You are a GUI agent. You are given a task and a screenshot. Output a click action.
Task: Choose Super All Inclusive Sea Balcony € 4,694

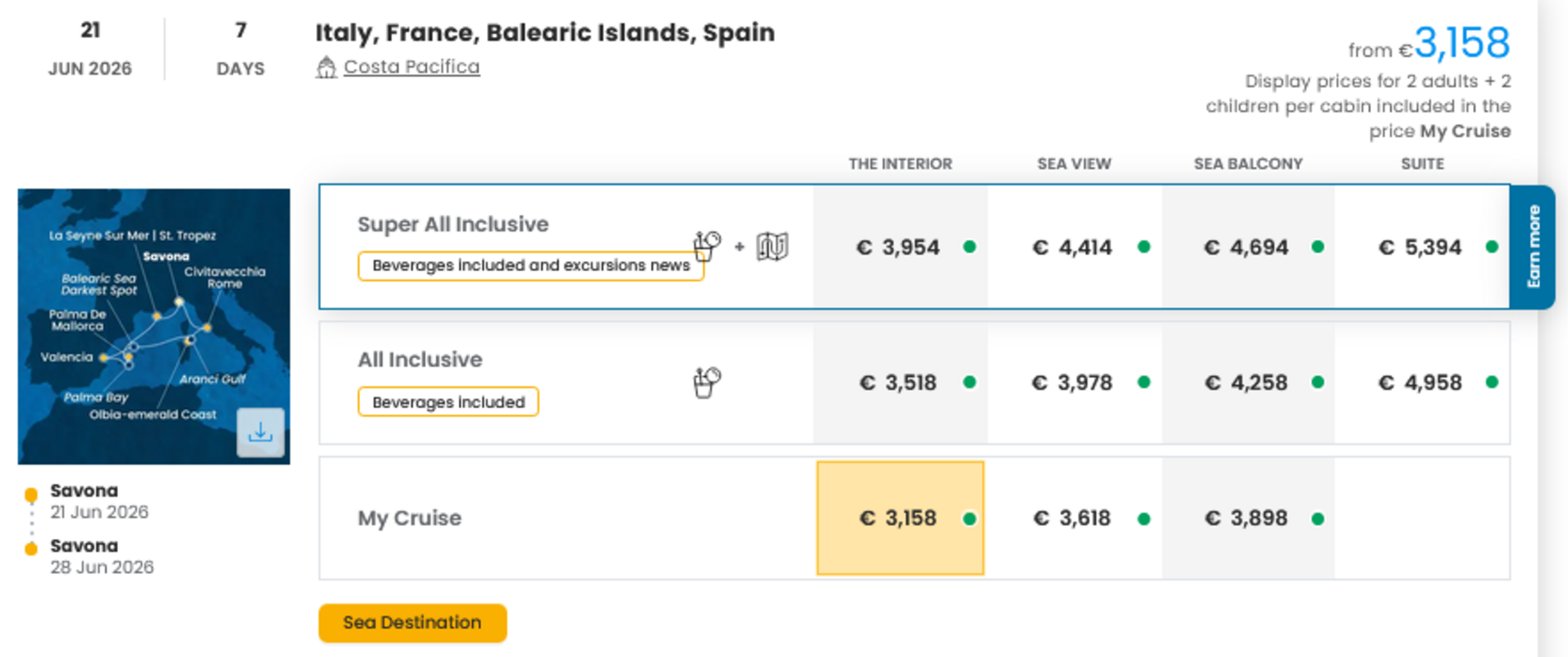[x=1247, y=247]
